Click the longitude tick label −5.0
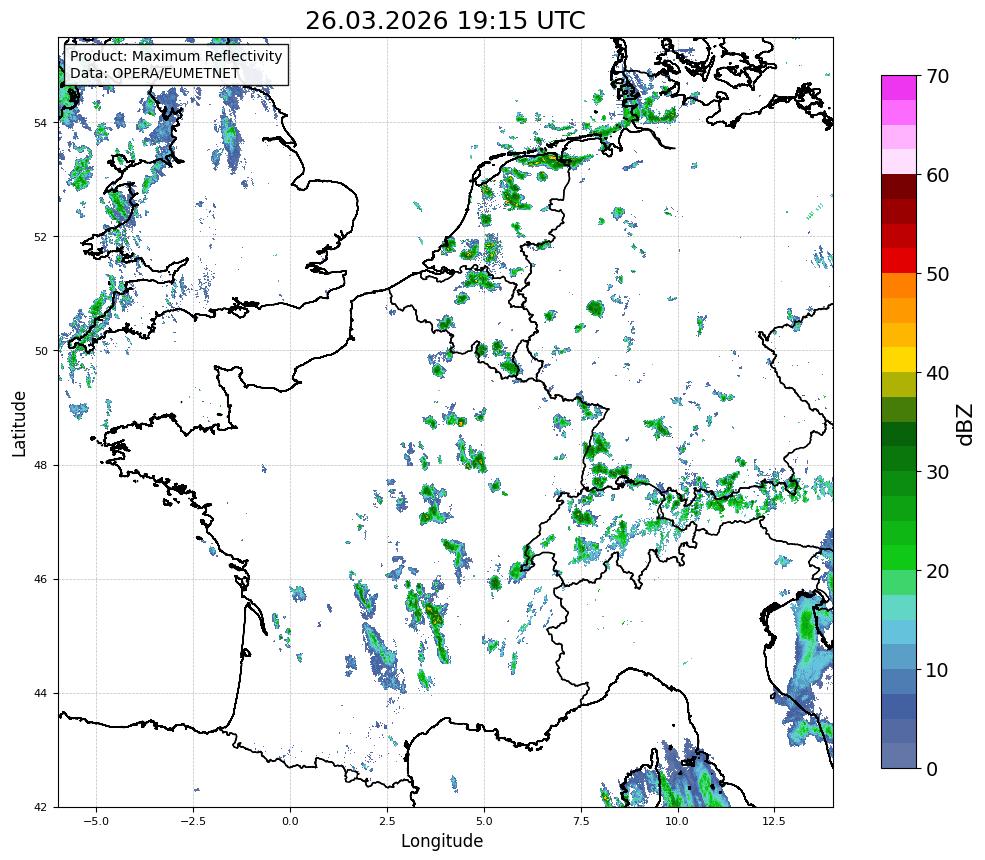985x860 pixels. [x=96, y=821]
